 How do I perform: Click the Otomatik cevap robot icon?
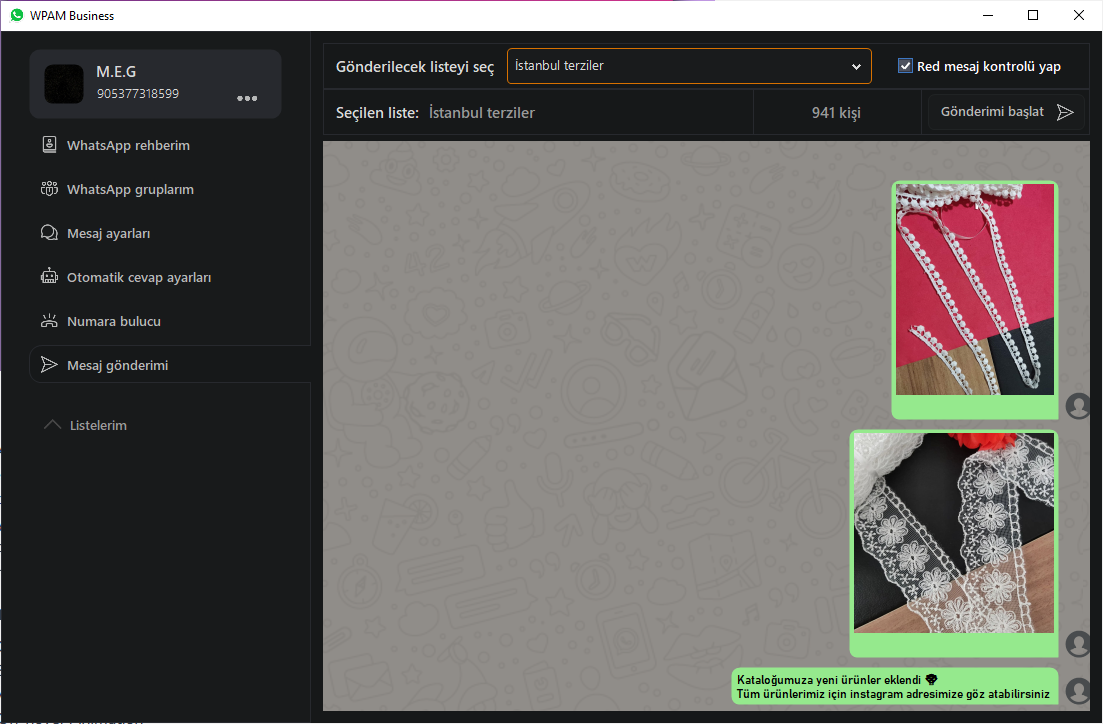[x=49, y=277]
